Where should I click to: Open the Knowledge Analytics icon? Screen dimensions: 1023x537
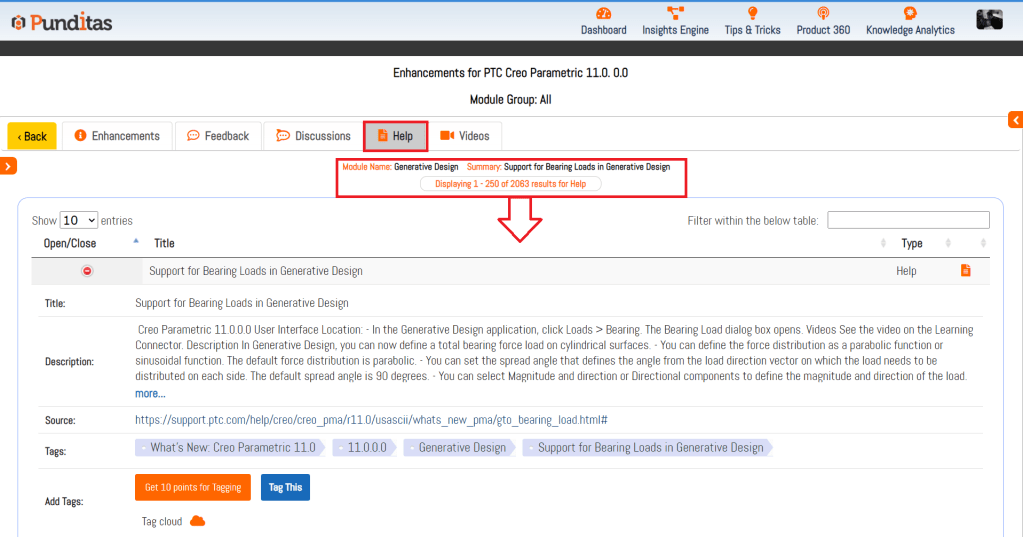(910, 14)
